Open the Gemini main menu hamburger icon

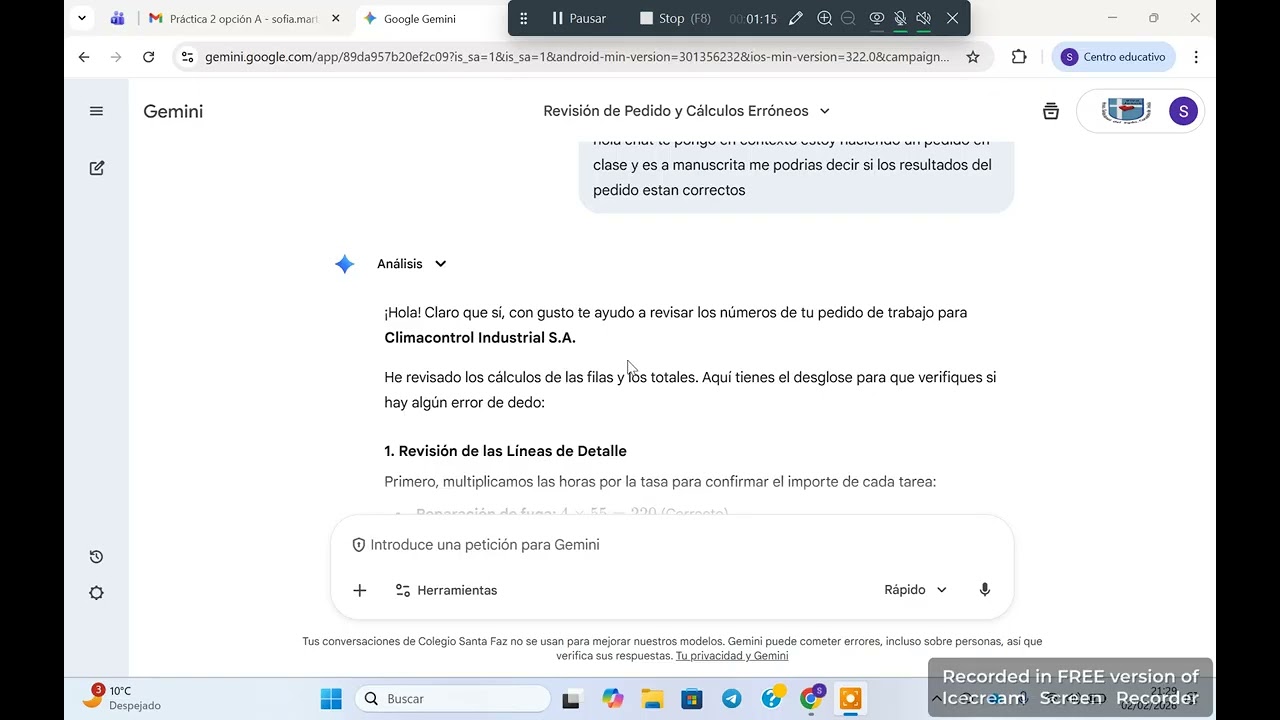pyautogui.click(x=96, y=111)
